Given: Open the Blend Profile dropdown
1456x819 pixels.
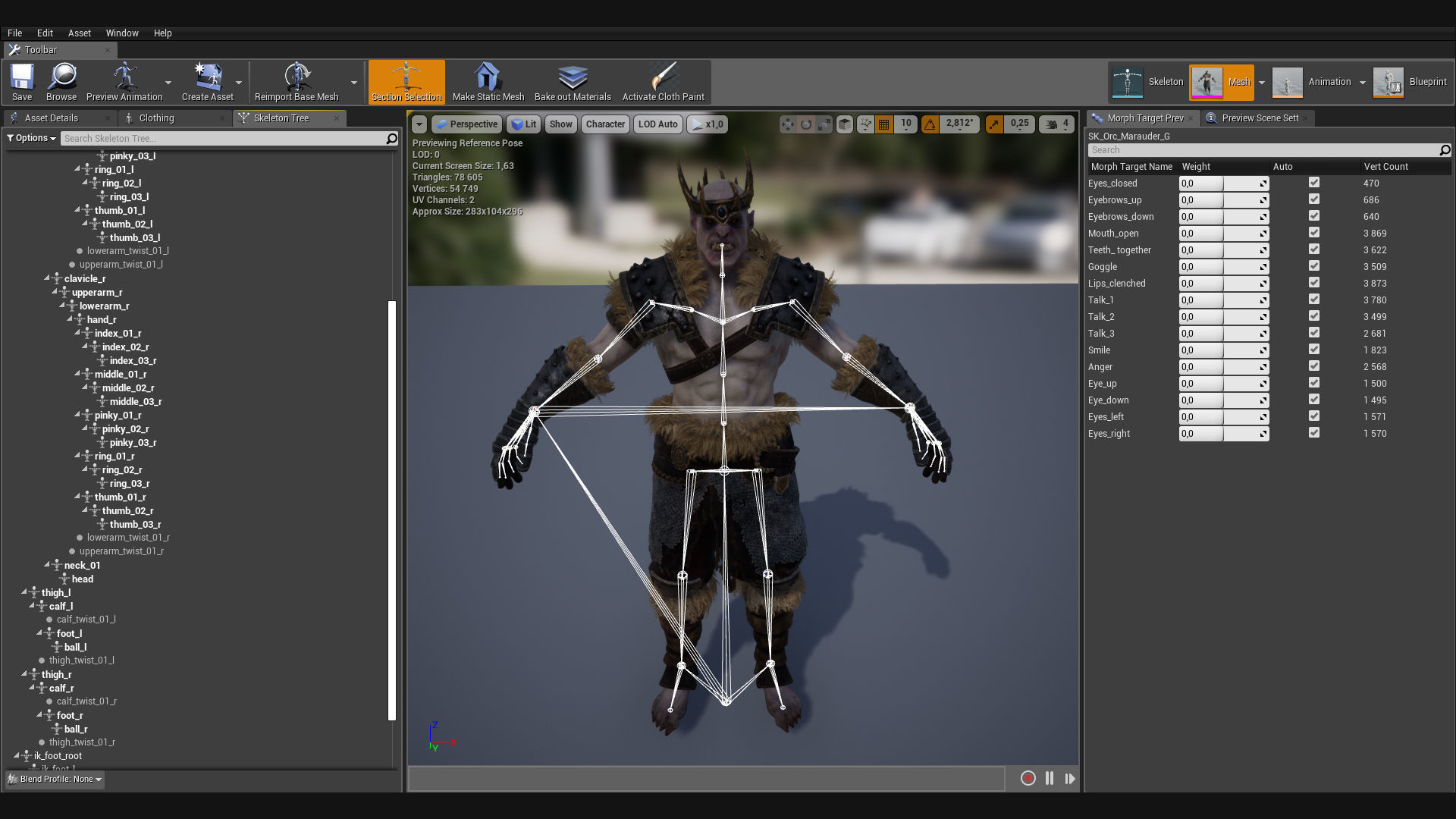Looking at the screenshot, I should click(55, 779).
